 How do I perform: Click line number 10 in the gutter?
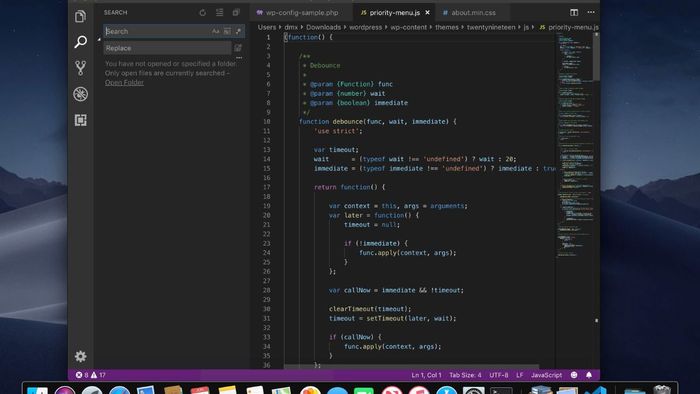pos(267,121)
